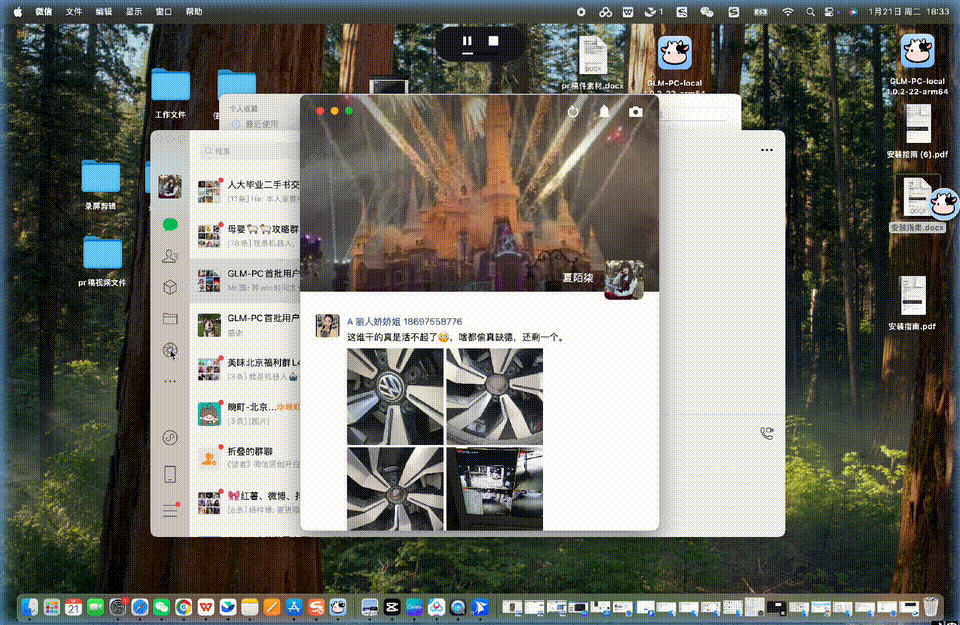Open Moments shutter icon in sidebar
Screen dimensions: 960x625
(x=170, y=350)
